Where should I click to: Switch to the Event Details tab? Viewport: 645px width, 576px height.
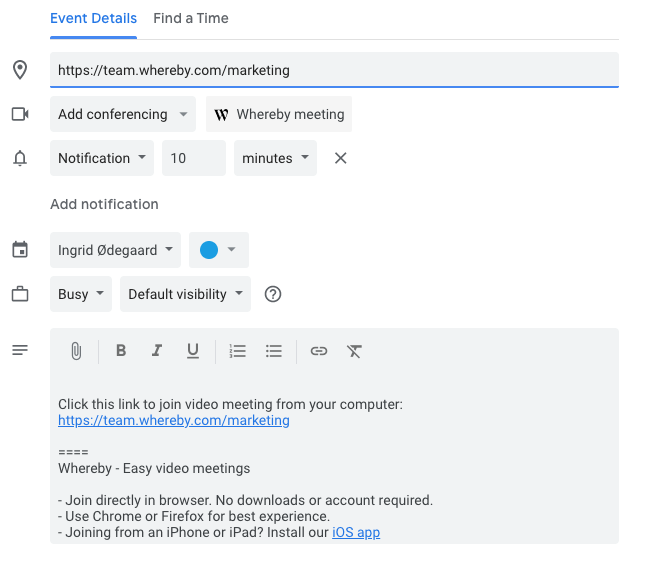(93, 19)
